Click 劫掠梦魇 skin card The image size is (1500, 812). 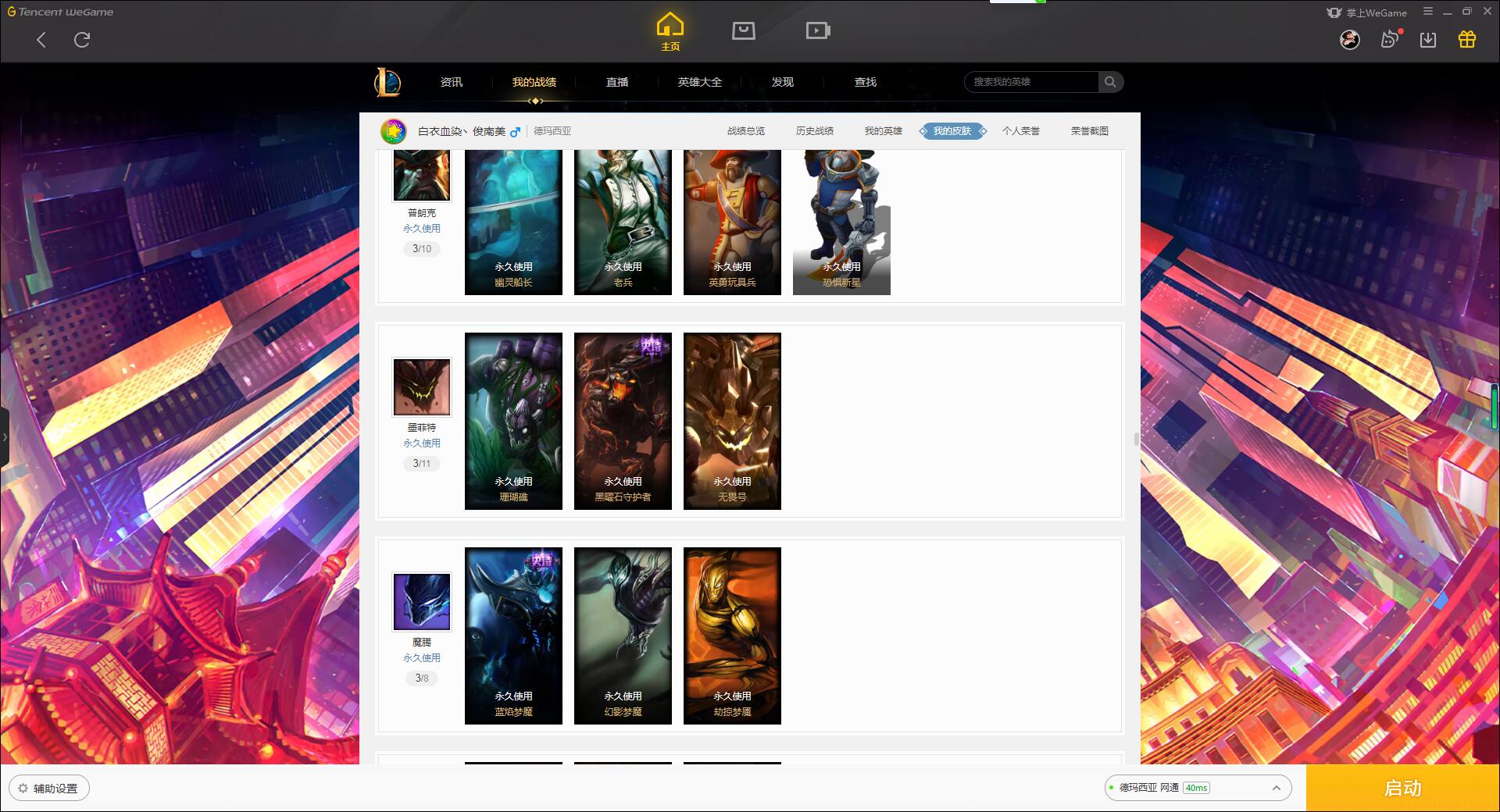pos(732,636)
